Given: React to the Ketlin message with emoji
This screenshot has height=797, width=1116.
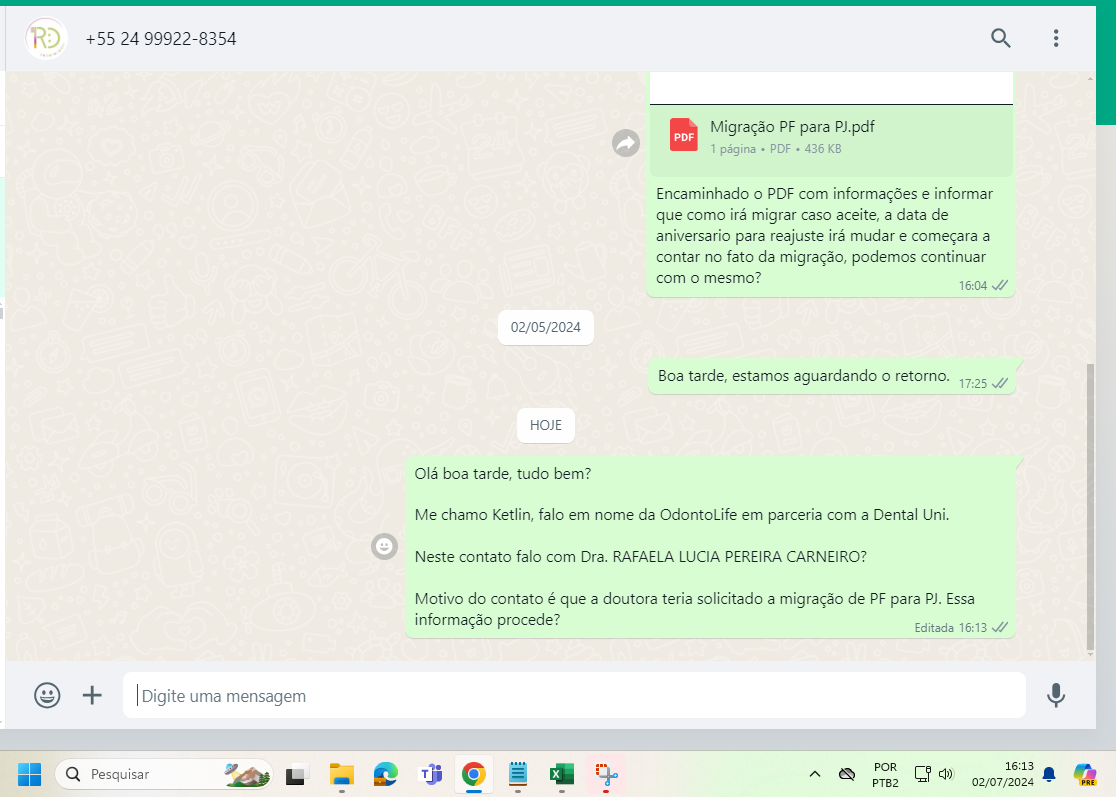Looking at the screenshot, I should (384, 547).
